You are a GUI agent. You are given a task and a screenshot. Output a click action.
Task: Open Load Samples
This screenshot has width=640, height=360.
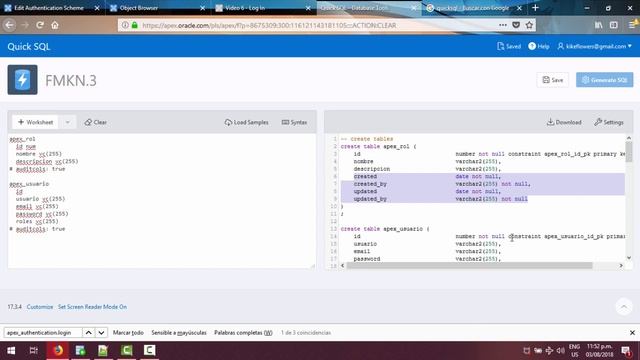coord(247,122)
